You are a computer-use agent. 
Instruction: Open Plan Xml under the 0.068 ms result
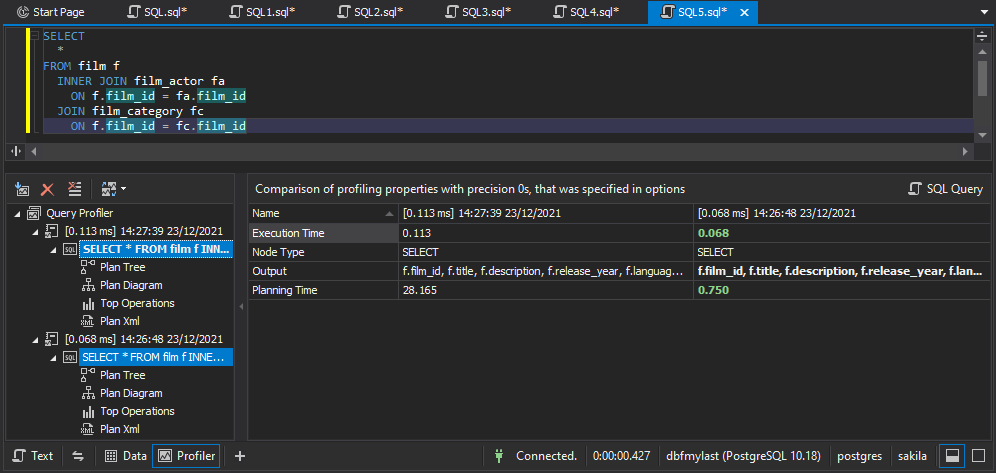point(119,429)
